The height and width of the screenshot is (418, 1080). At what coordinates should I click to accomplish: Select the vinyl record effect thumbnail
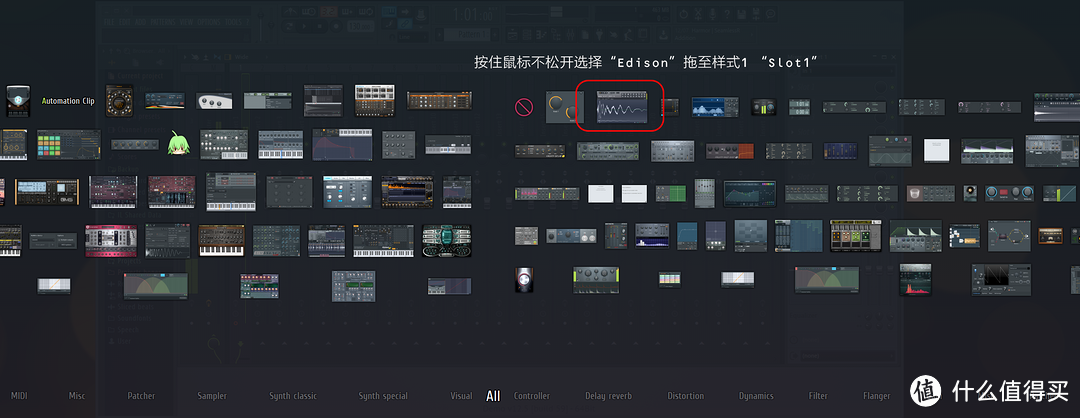tap(970, 194)
